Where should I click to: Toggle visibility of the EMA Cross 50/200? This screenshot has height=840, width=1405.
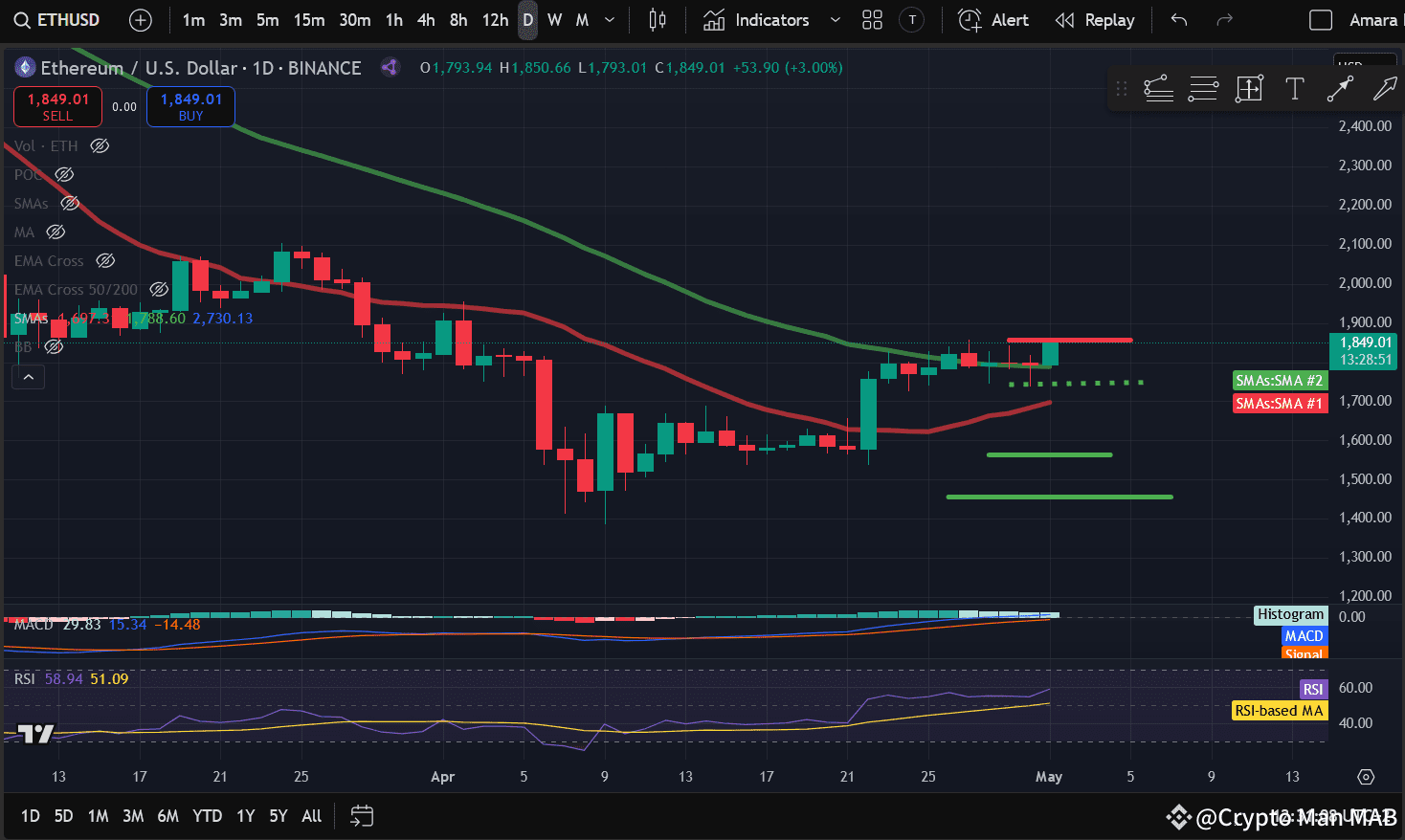(x=159, y=289)
